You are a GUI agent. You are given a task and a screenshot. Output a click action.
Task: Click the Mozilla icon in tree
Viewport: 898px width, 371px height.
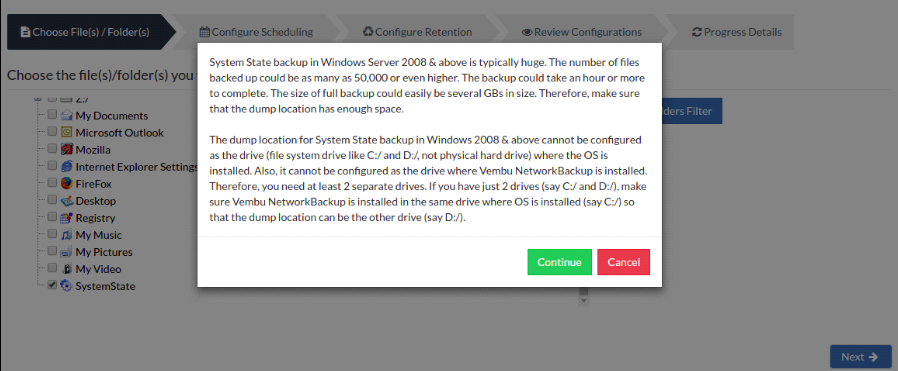click(67, 150)
